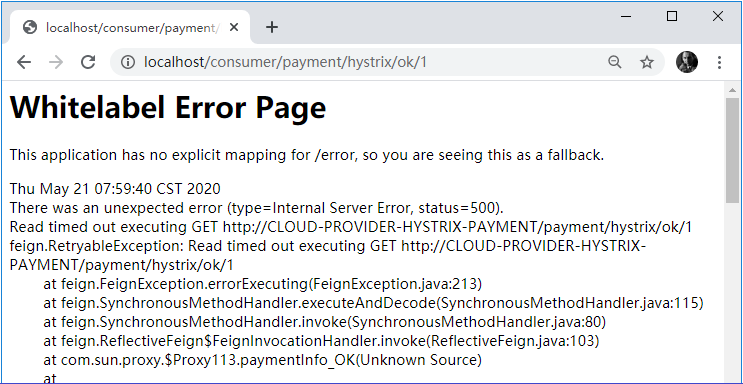Go back to the previous page
743x384 pixels.
(x=24, y=62)
